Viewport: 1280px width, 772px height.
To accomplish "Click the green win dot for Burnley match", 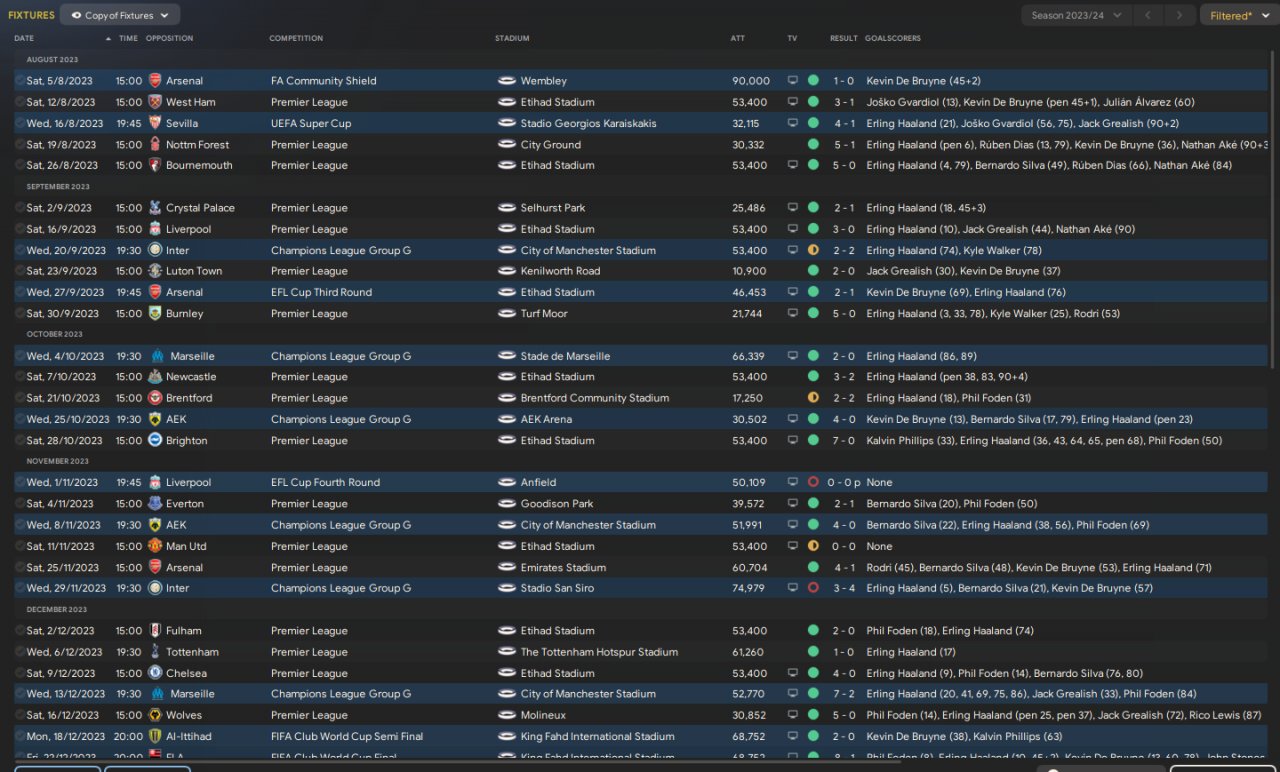I will [x=813, y=313].
